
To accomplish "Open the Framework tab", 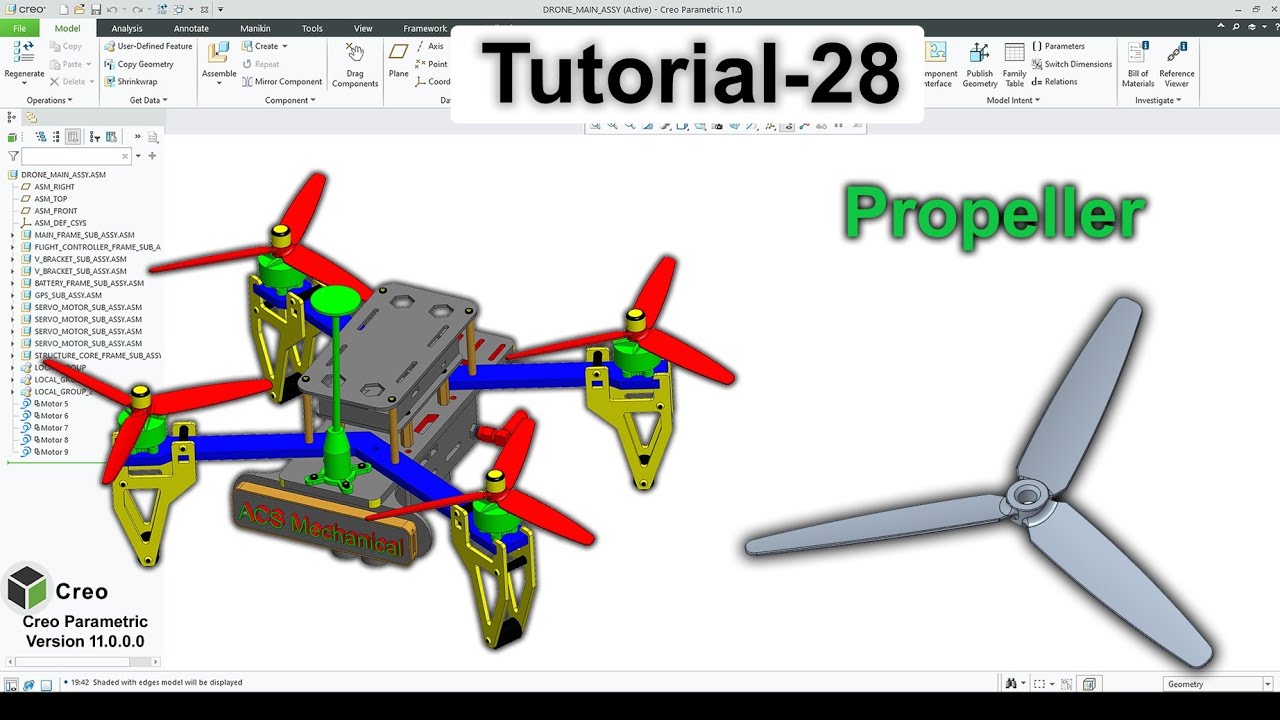I will click(425, 28).
